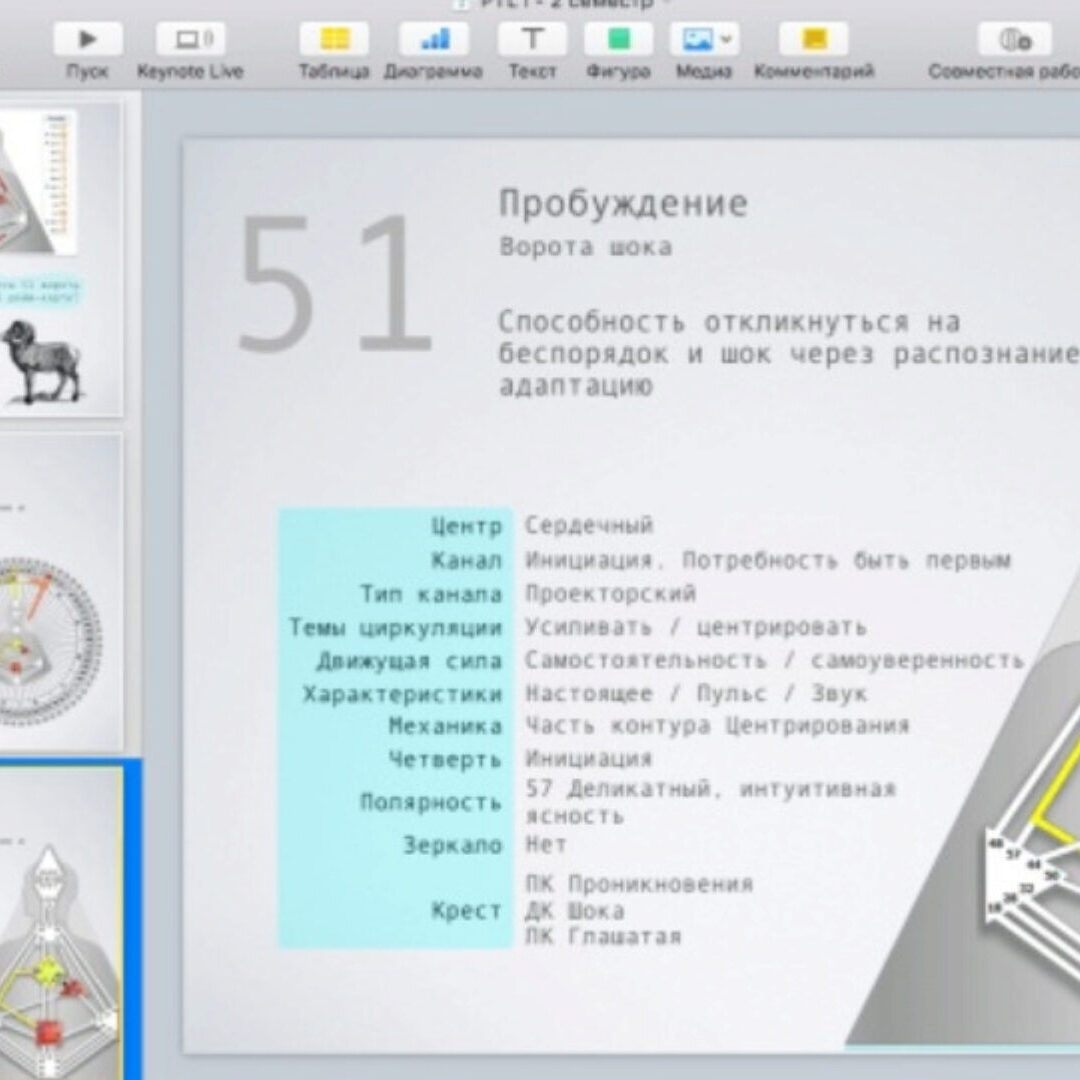
Task: Click the "Проекторский" value in the table
Action: point(610,594)
